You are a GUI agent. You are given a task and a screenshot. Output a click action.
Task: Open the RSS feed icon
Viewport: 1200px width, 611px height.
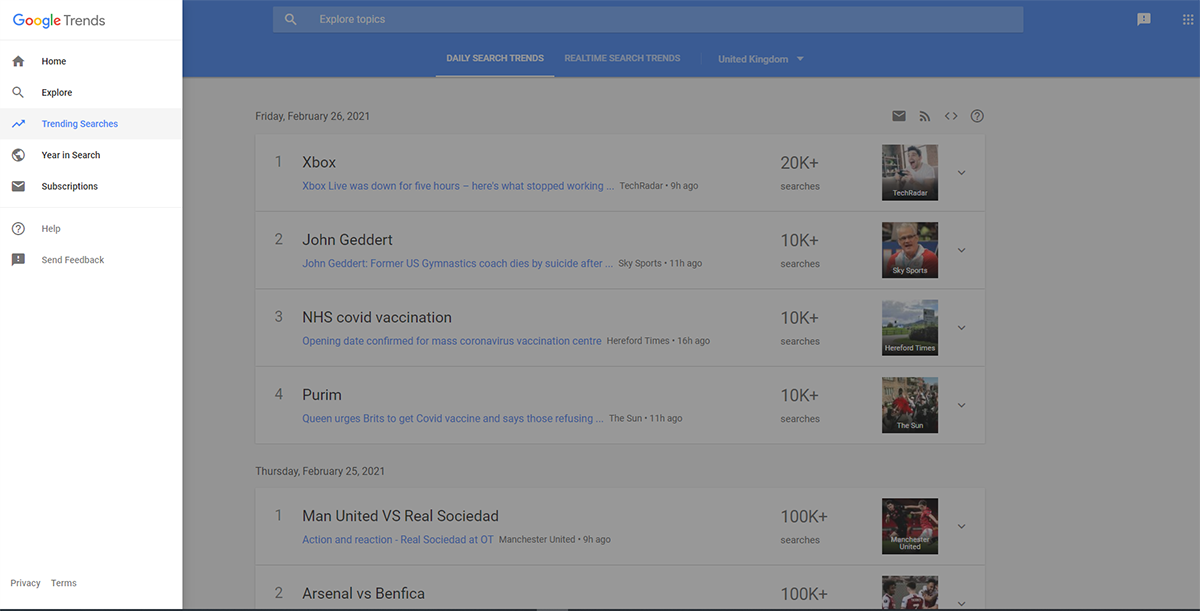pos(925,116)
